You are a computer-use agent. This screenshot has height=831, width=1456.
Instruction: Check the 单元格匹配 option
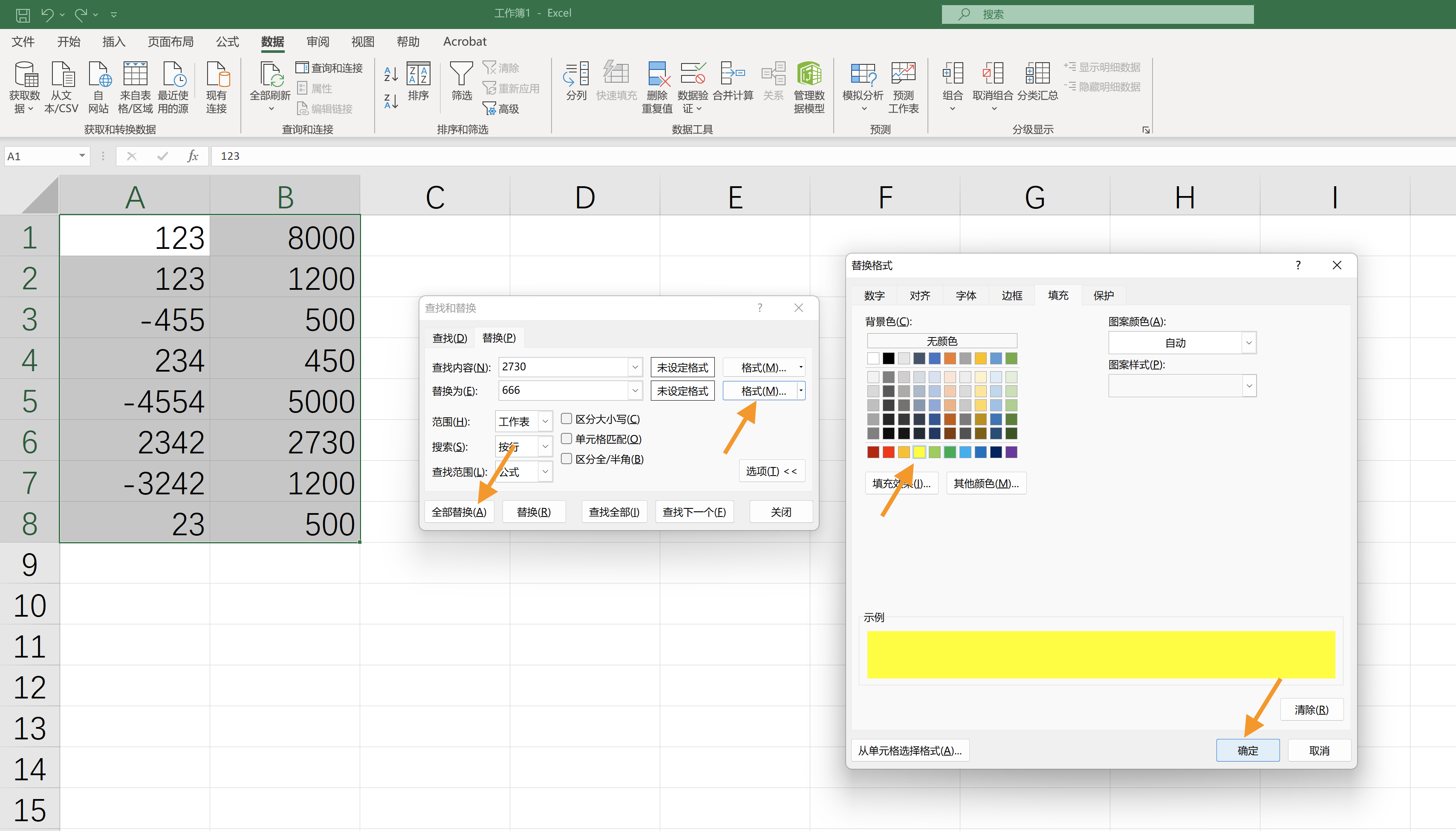[x=566, y=439]
